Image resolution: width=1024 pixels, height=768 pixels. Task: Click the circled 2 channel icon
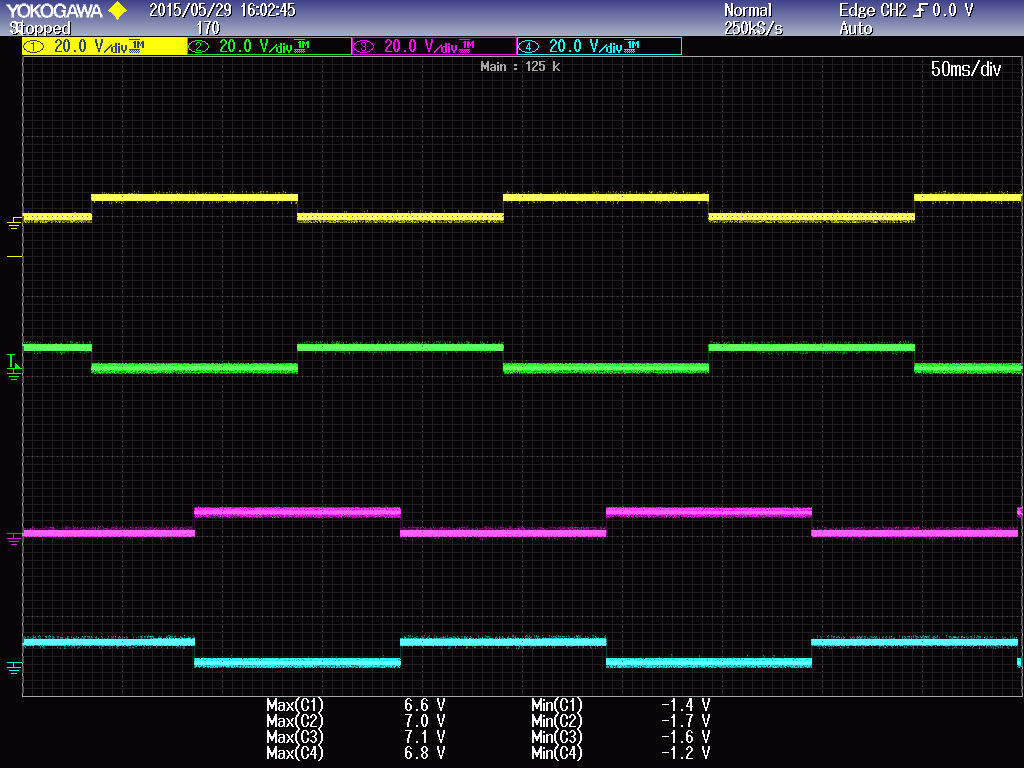[x=199, y=46]
